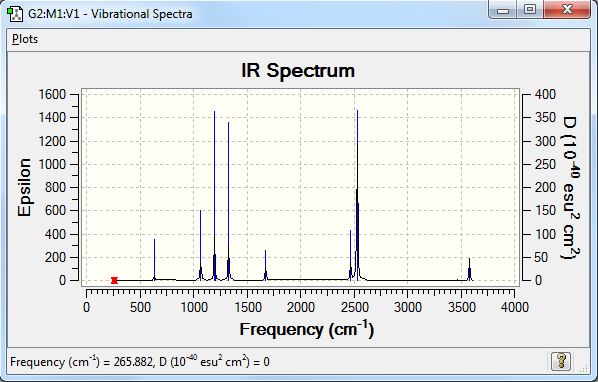This screenshot has height=382, width=598.
Task: Close the Vibrational Spectra window
Action: coord(567,10)
